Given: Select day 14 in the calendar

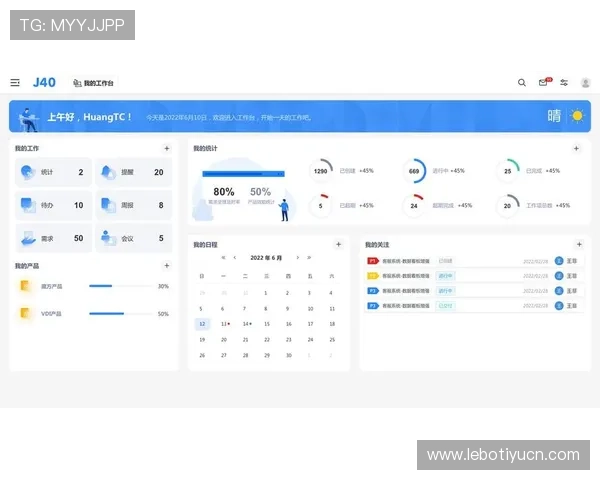Looking at the screenshot, I should 245,324.
